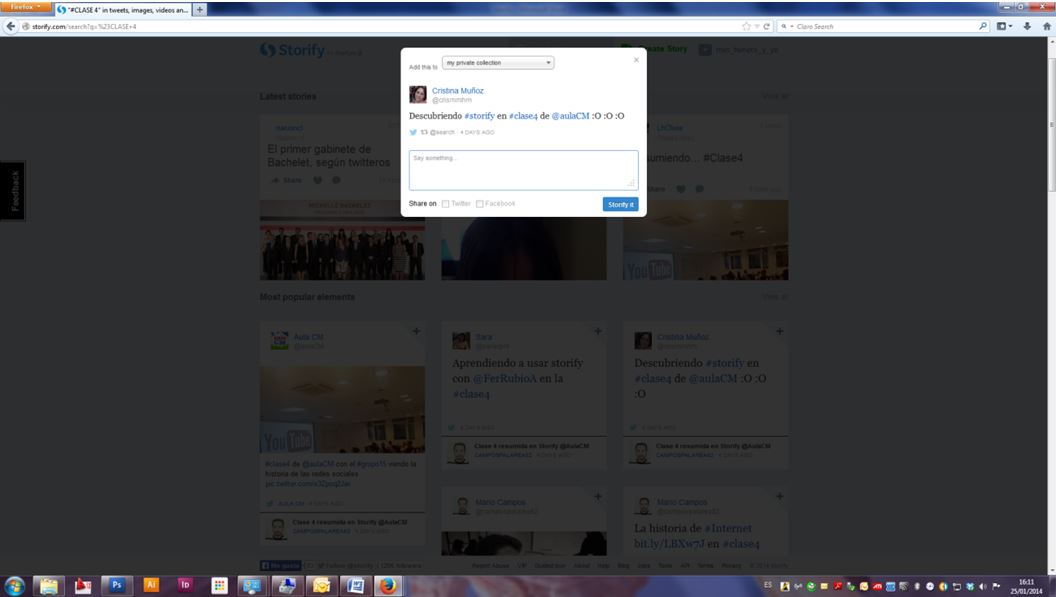The width and height of the screenshot is (1056, 597).
Task: Open the Firefox menu button
Action: tap(27, 6)
